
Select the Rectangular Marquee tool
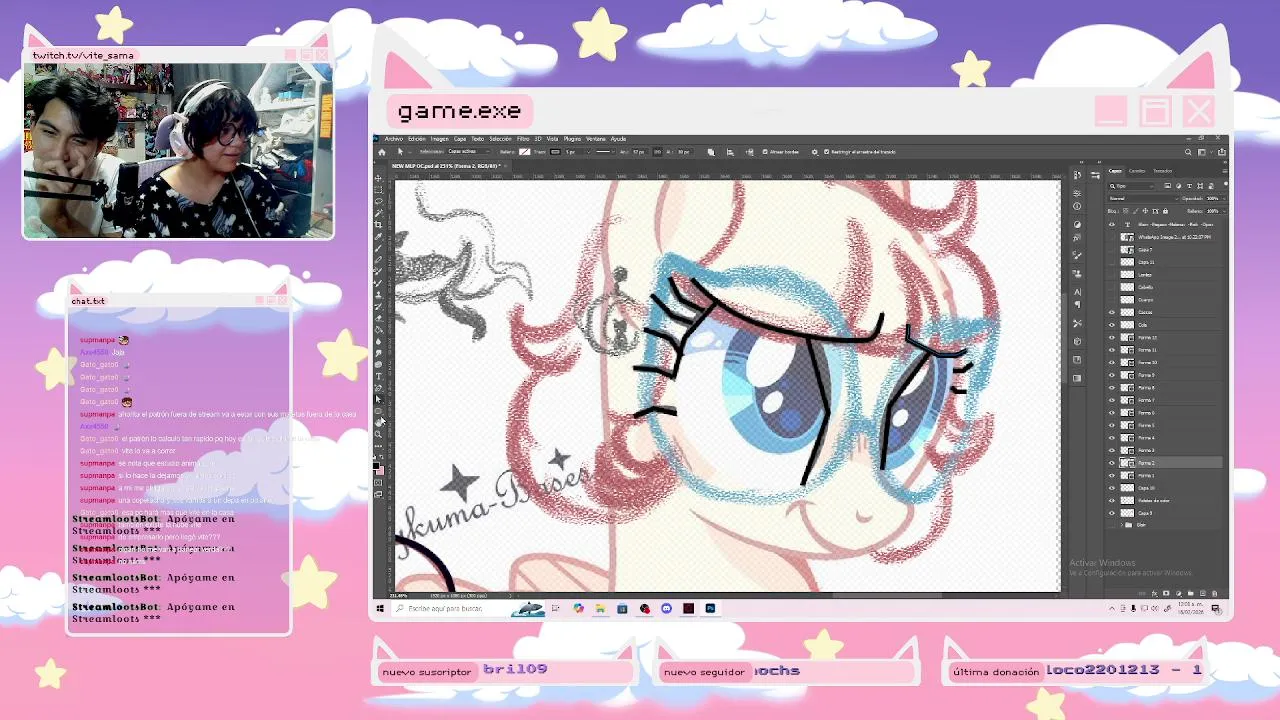pyautogui.click(x=378, y=190)
